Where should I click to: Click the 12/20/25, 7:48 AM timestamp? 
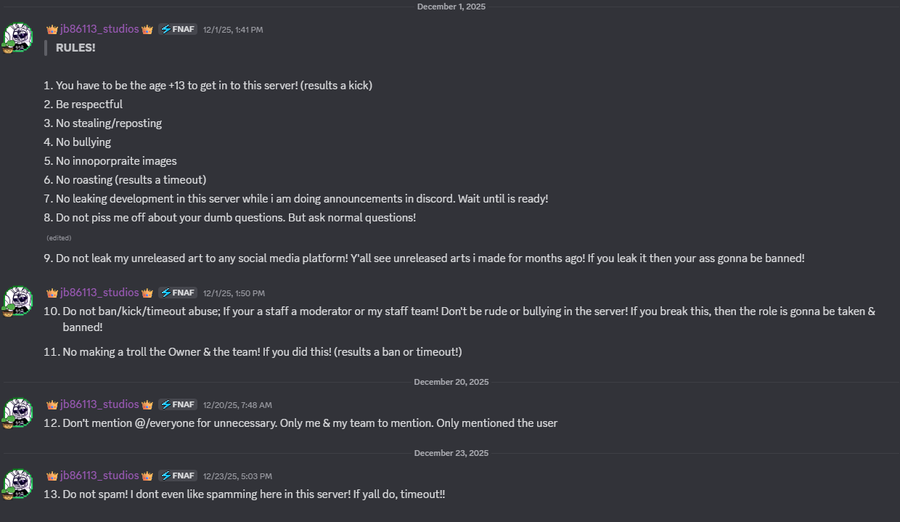(237, 404)
